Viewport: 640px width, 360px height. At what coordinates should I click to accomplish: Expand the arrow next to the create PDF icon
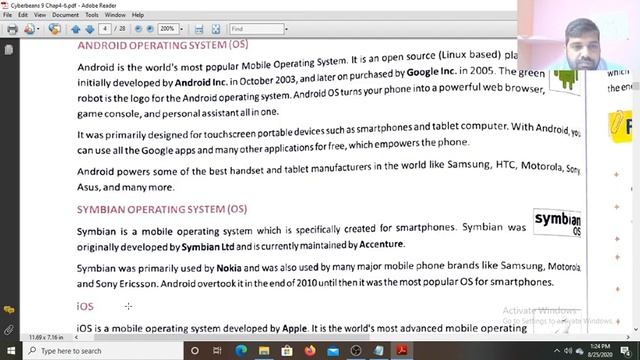tap(38, 29)
